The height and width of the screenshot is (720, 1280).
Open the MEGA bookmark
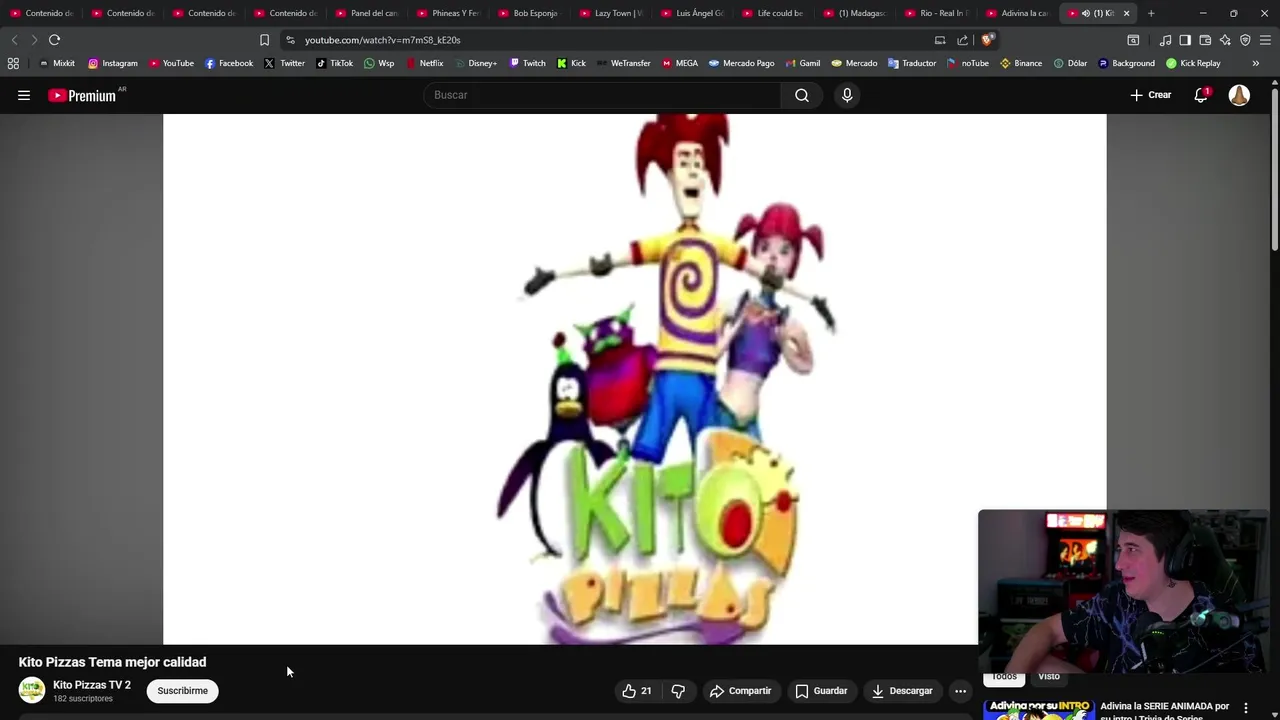[680, 63]
